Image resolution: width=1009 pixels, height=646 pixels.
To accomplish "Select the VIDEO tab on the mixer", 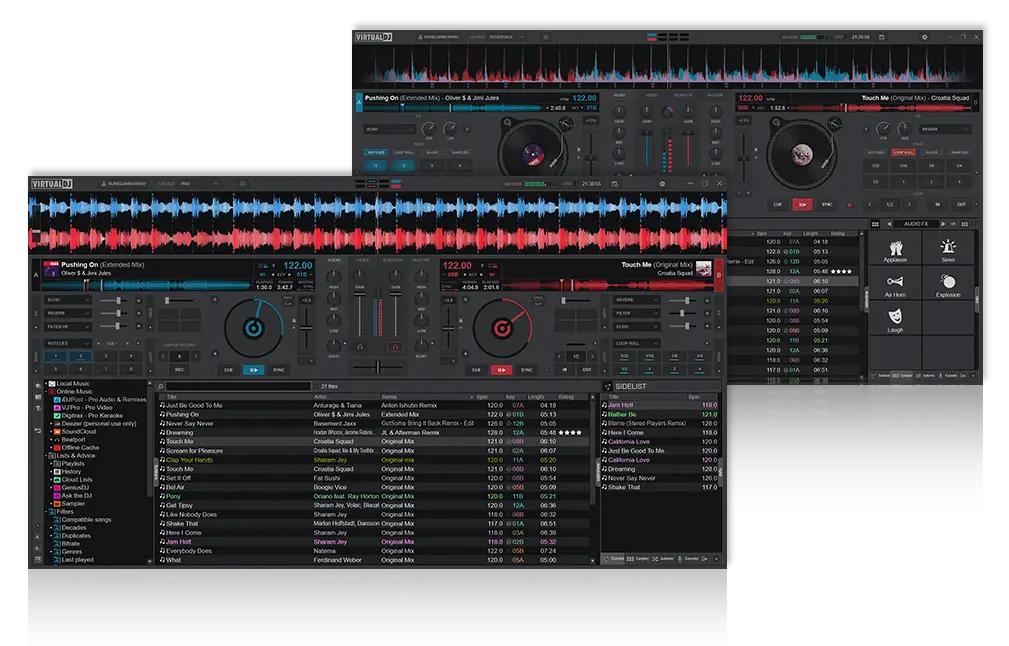I will pos(363,260).
